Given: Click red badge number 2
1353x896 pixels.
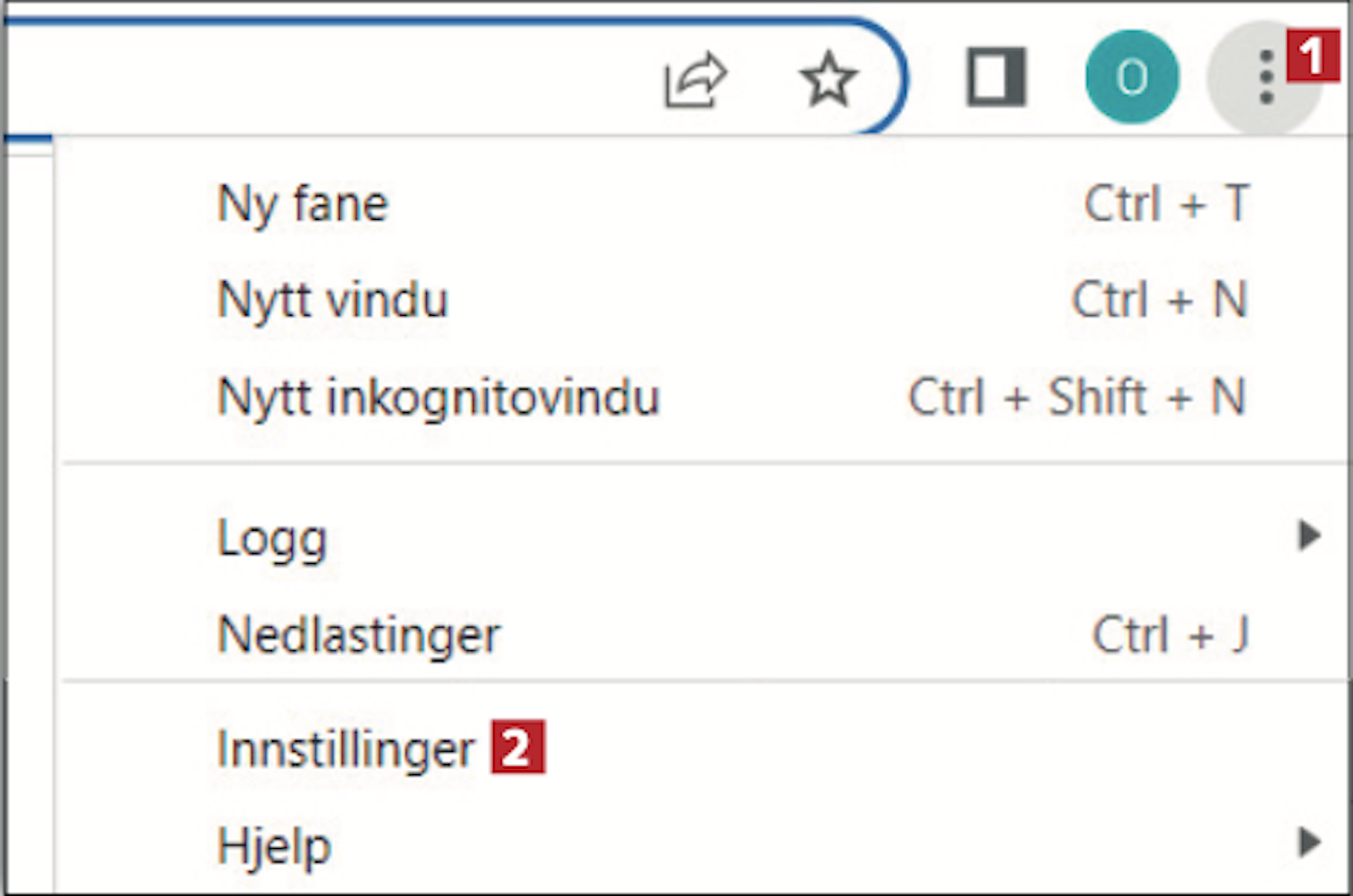Looking at the screenshot, I should (x=518, y=747).
